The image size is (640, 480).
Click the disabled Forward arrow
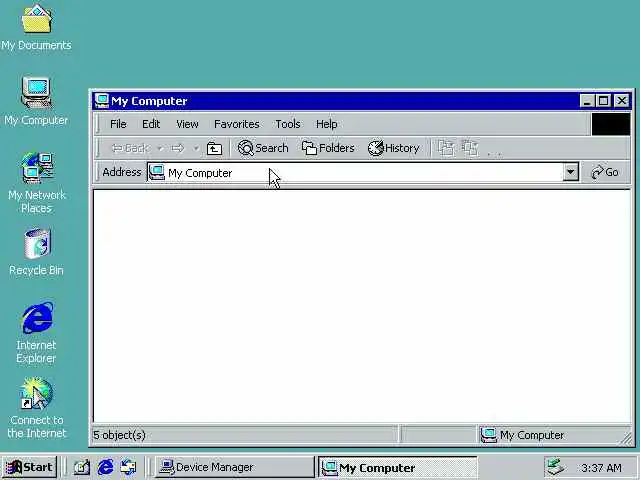click(178, 148)
